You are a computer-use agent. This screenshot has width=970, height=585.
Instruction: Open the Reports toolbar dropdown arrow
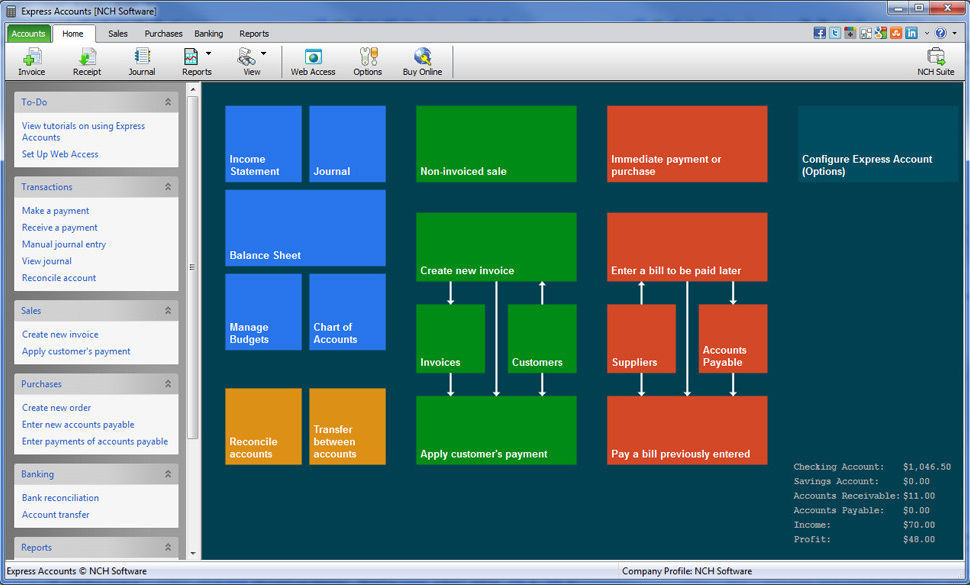click(x=209, y=54)
